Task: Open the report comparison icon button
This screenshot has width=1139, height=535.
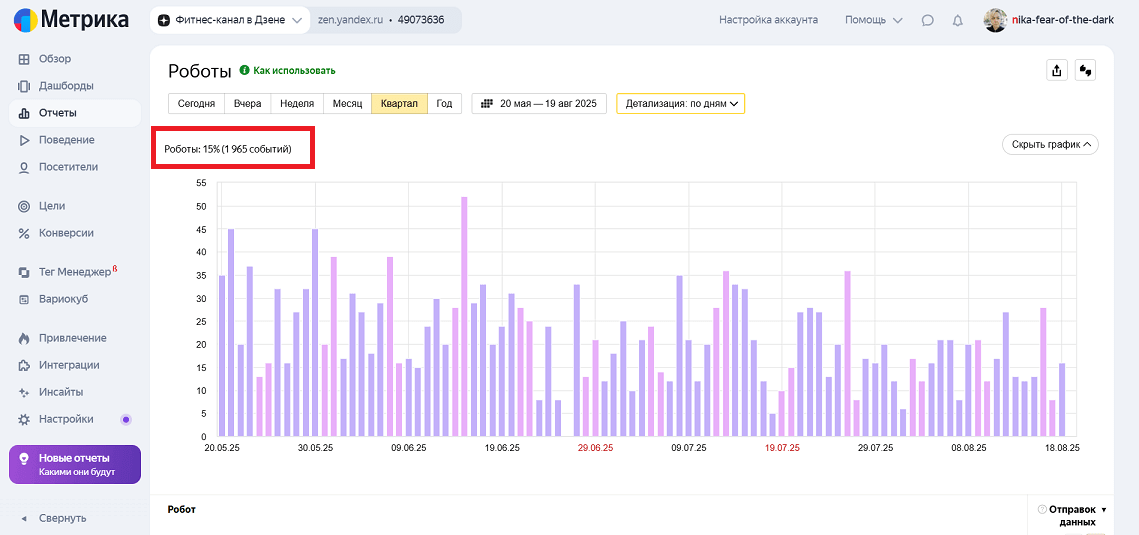Action: 1086,70
